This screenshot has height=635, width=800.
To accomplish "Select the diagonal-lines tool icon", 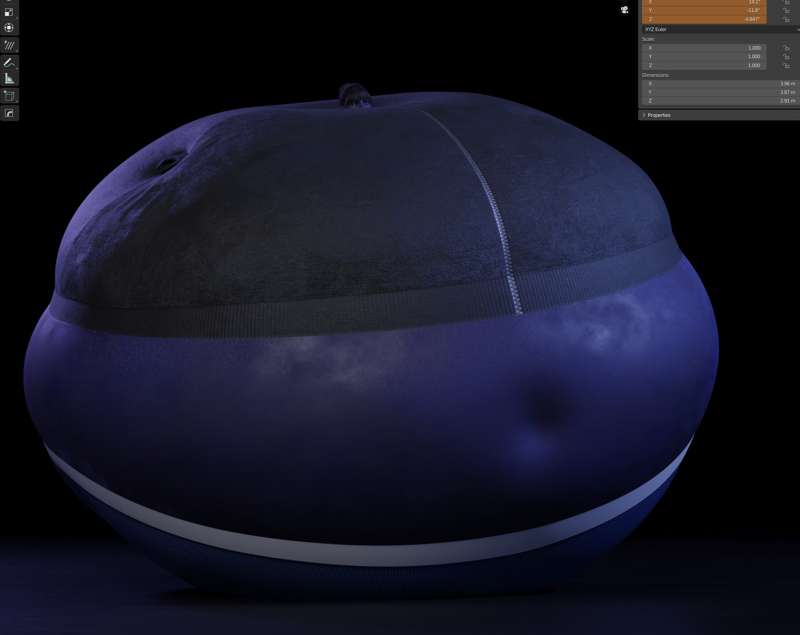I will pyautogui.click(x=9, y=45).
